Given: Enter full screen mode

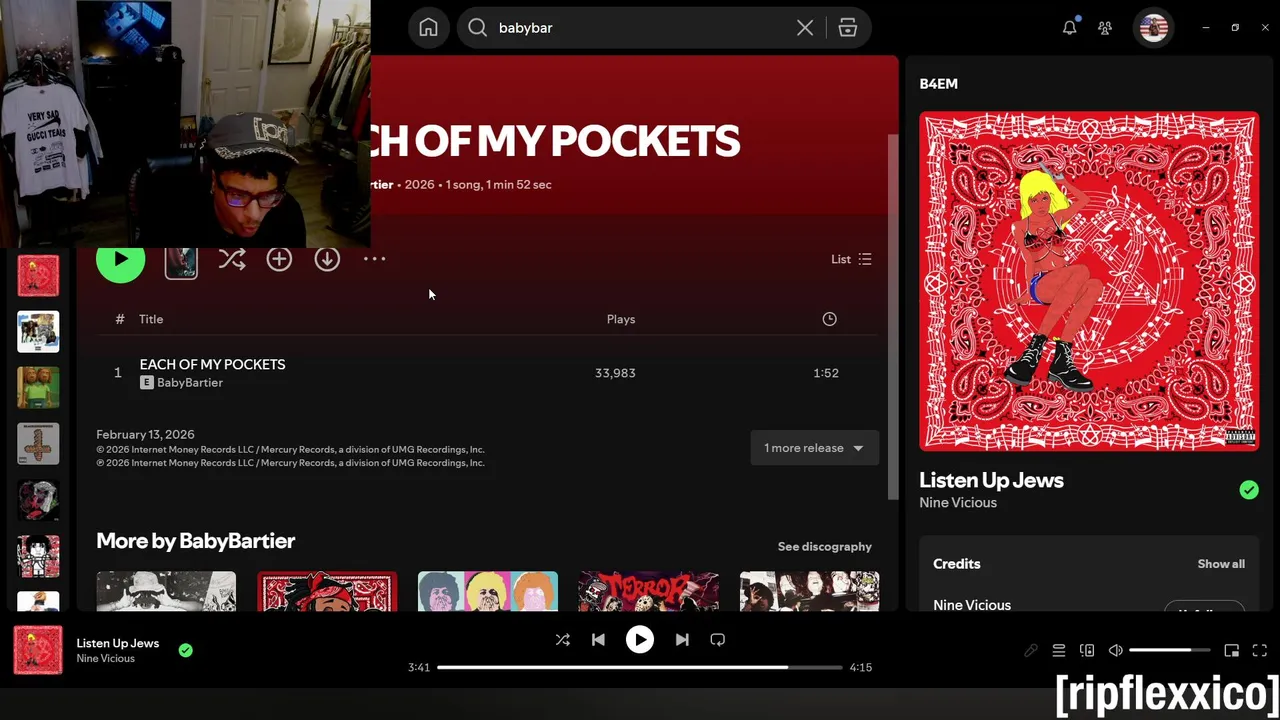Looking at the screenshot, I should click(x=1260, y=650).
